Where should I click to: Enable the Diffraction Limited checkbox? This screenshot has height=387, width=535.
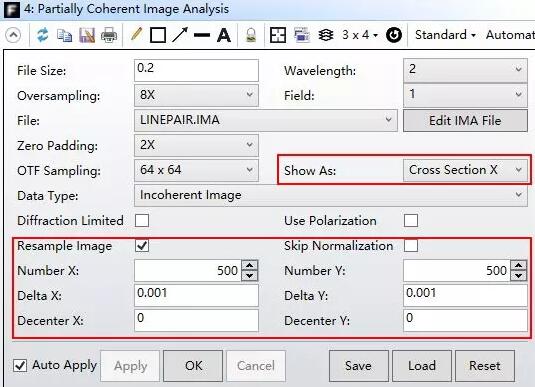click(x=142, y=220)
